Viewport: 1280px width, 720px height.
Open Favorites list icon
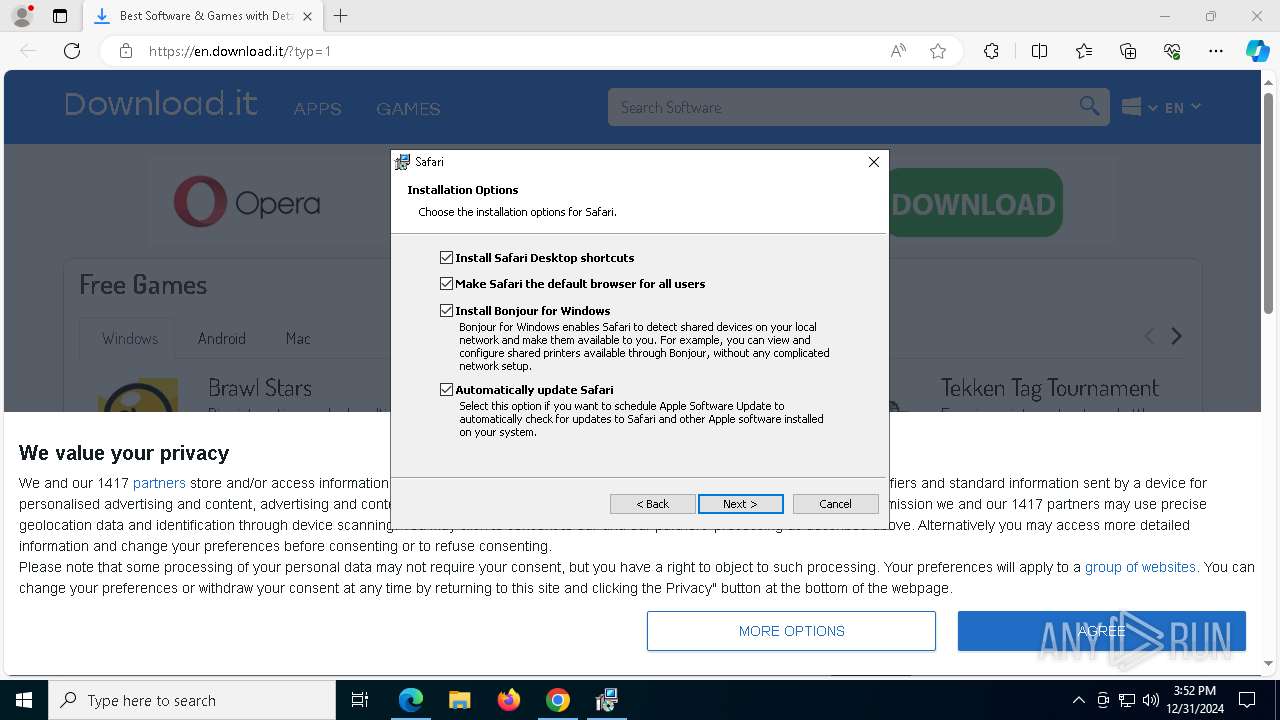point(1084,51)
